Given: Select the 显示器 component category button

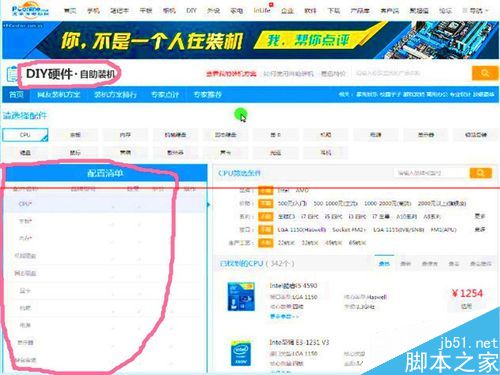Looking at the screenshot, I should 426,135.
